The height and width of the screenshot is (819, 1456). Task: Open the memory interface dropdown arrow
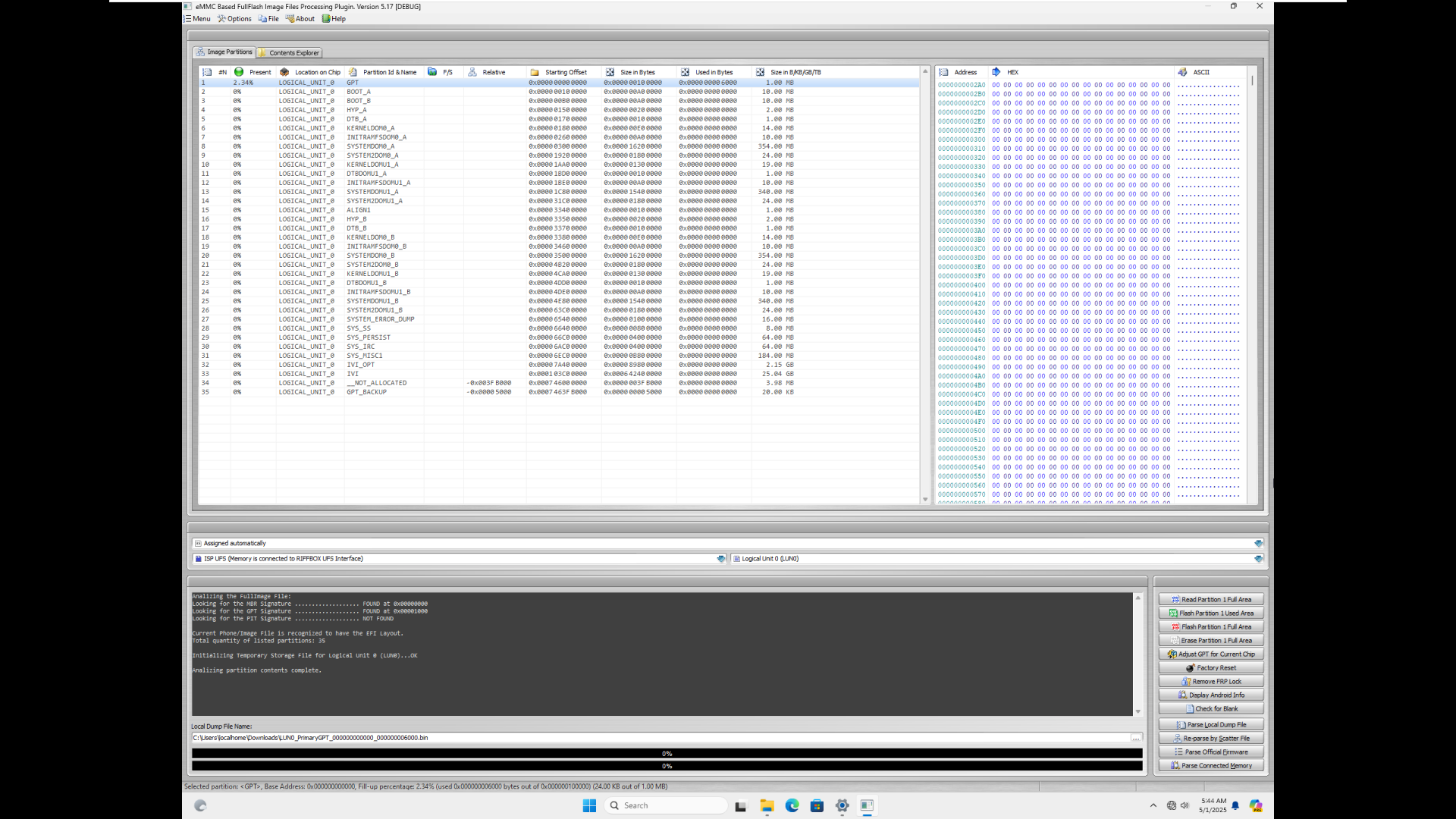pos(720,558)
